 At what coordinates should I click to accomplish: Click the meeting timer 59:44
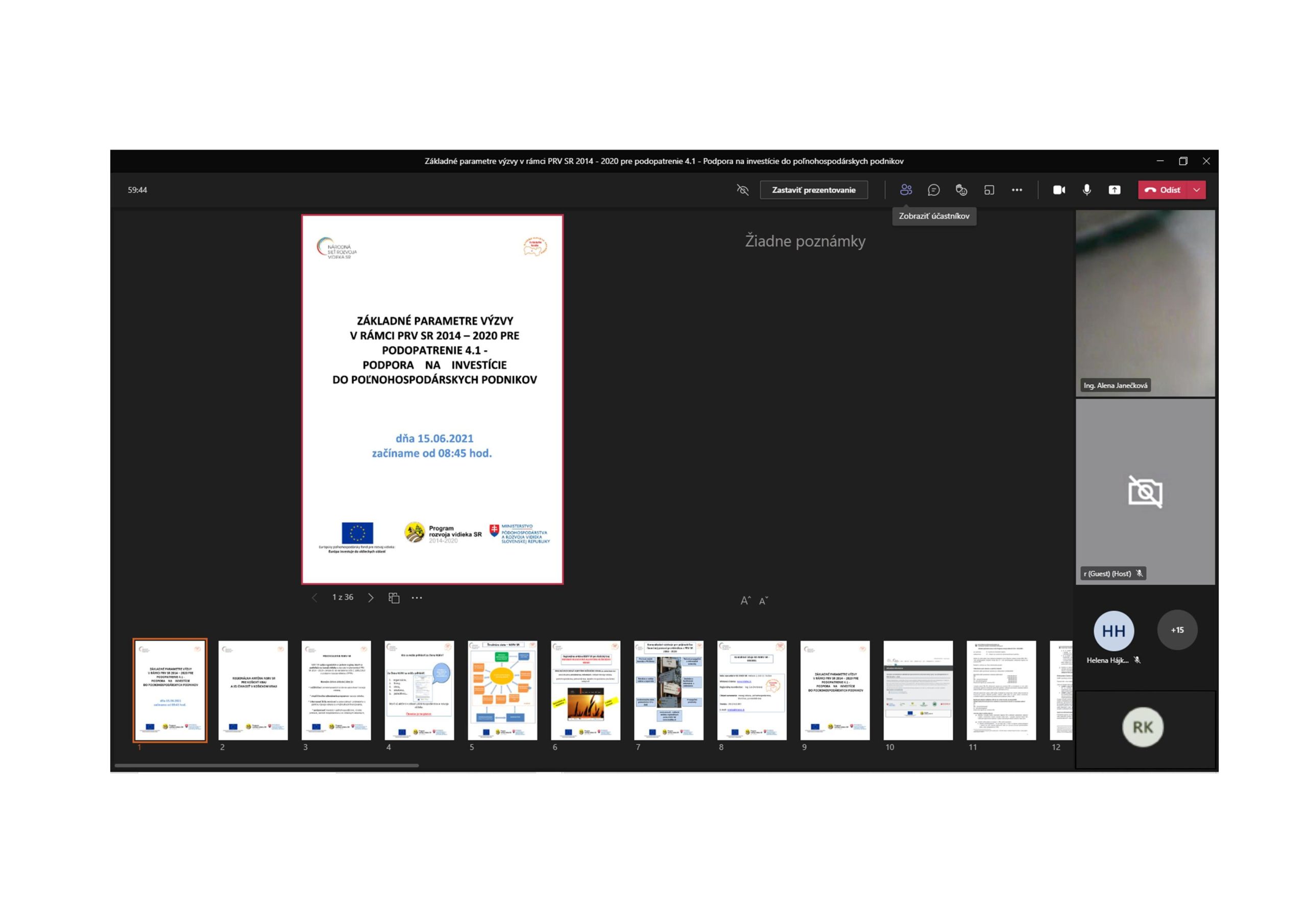pyautogui.click(x=137, y=189)
